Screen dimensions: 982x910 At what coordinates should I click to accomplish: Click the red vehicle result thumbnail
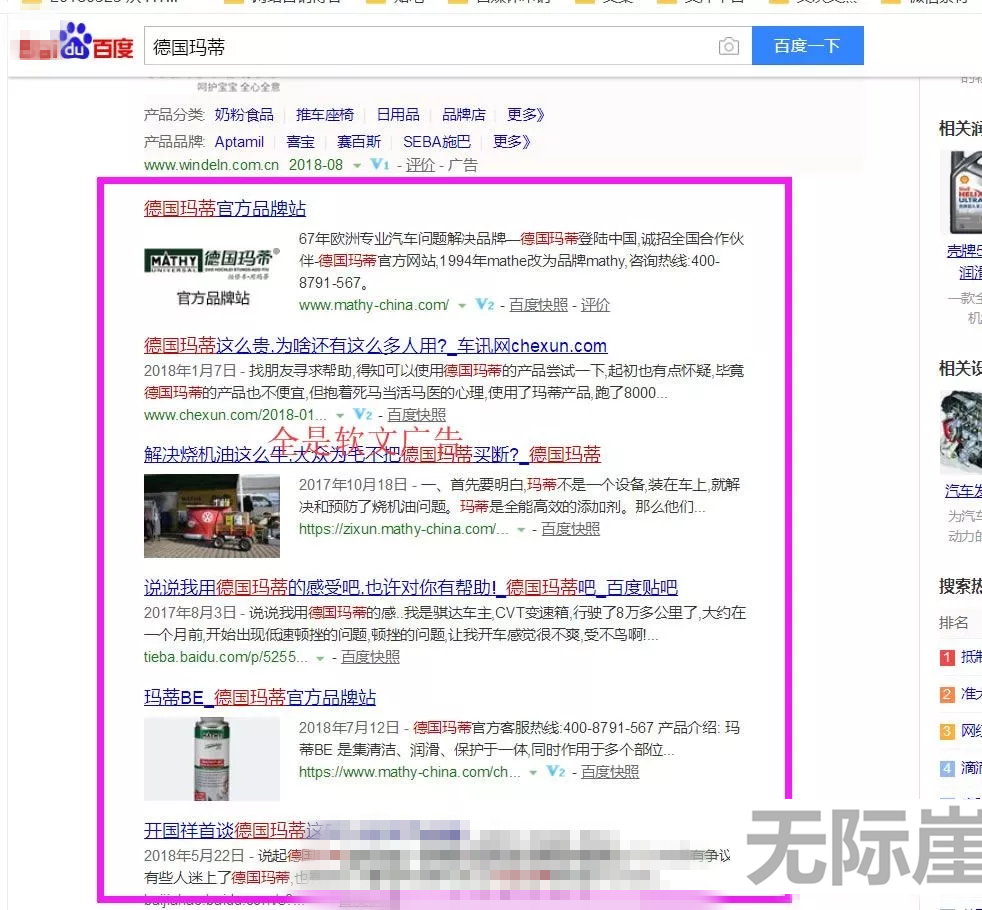pyautogui.click(x=212, y=516)
